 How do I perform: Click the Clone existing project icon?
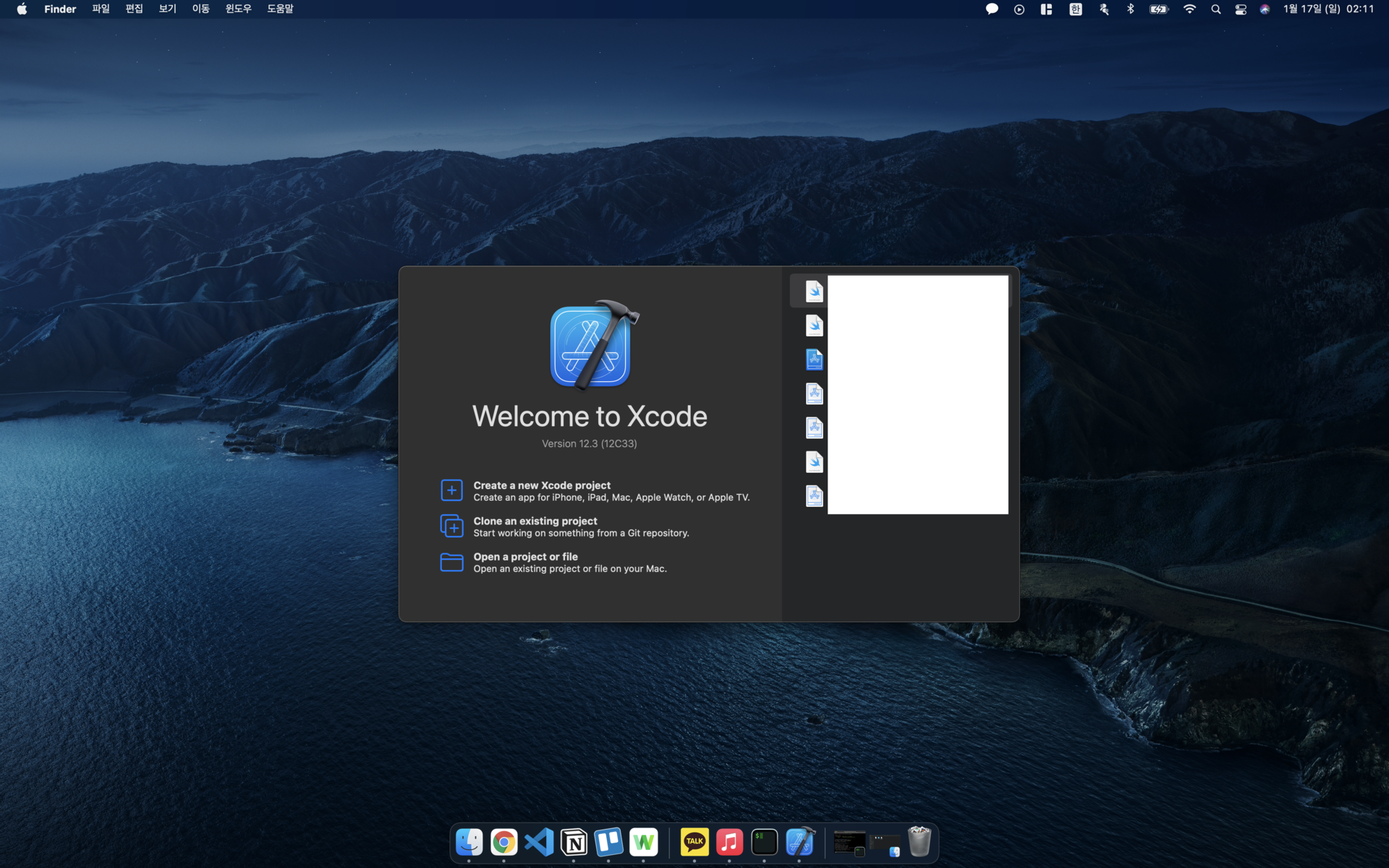point(451,526)
